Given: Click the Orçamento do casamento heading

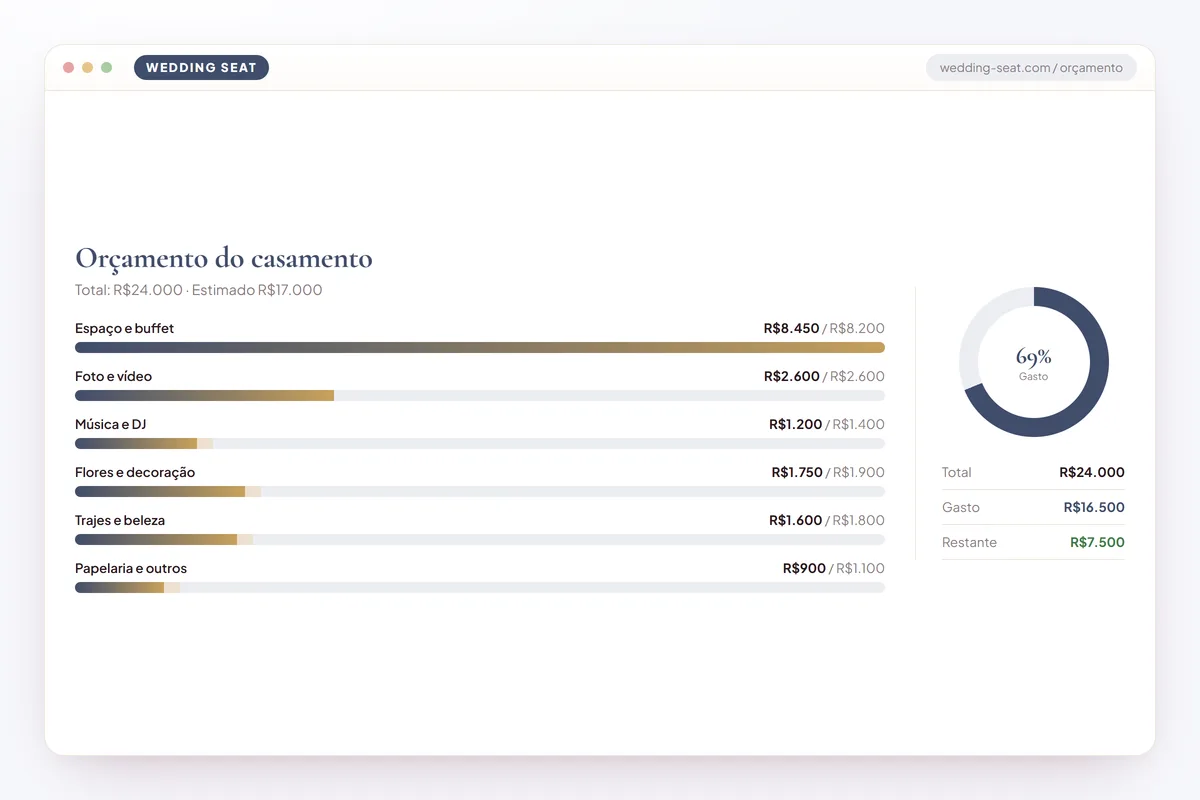Looking at the screenshot, I should [x=224, y=258].
